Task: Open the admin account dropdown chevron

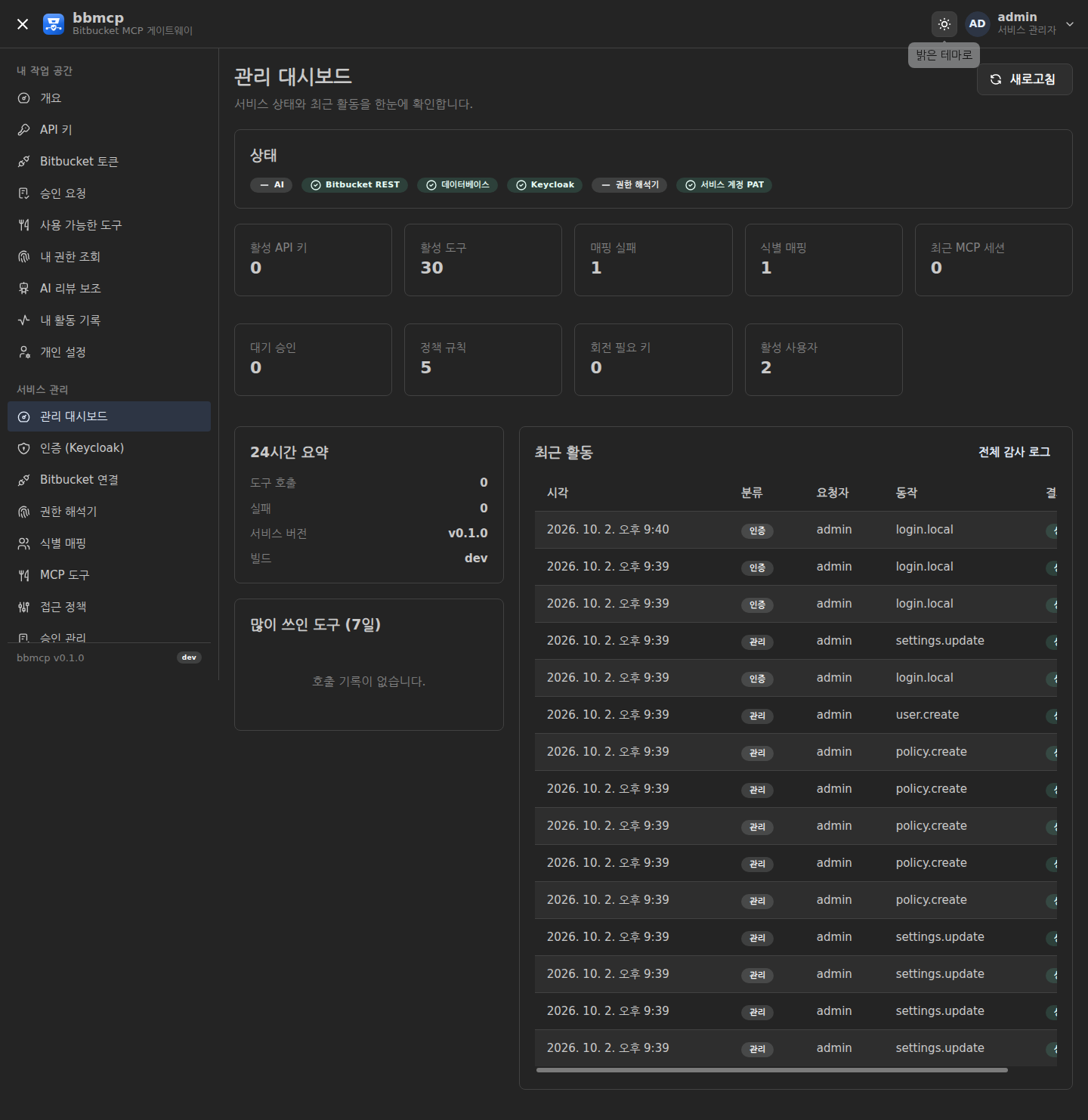Action: pos(1070,24)
